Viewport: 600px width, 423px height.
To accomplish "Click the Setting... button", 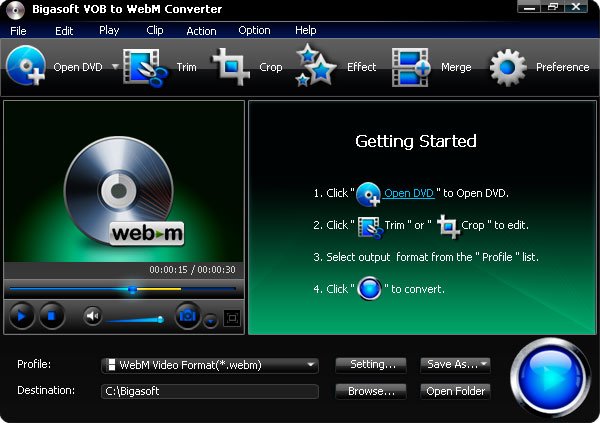I will [371, 364].
